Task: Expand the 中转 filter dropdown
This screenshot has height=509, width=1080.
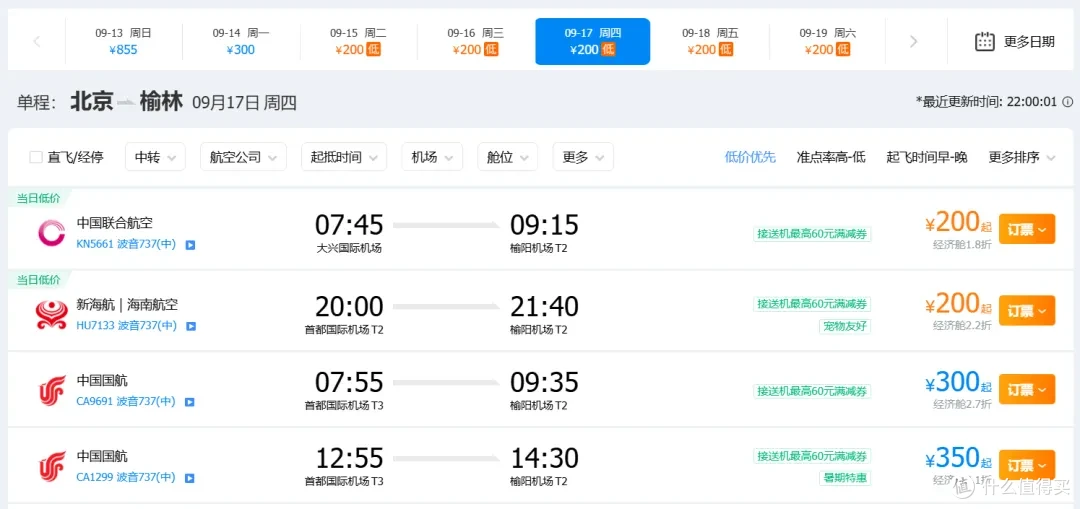Action: [x=155, y=157]
